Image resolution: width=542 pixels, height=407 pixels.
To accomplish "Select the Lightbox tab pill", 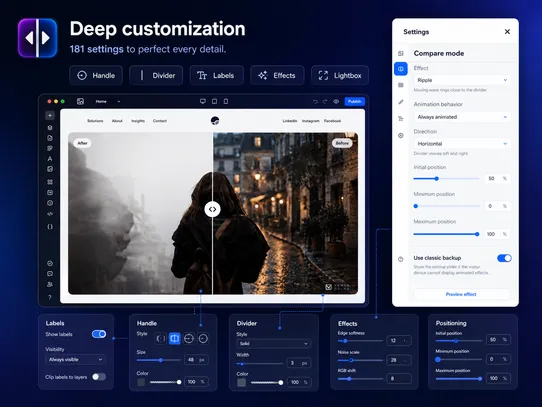I will (x=340, y=75).
